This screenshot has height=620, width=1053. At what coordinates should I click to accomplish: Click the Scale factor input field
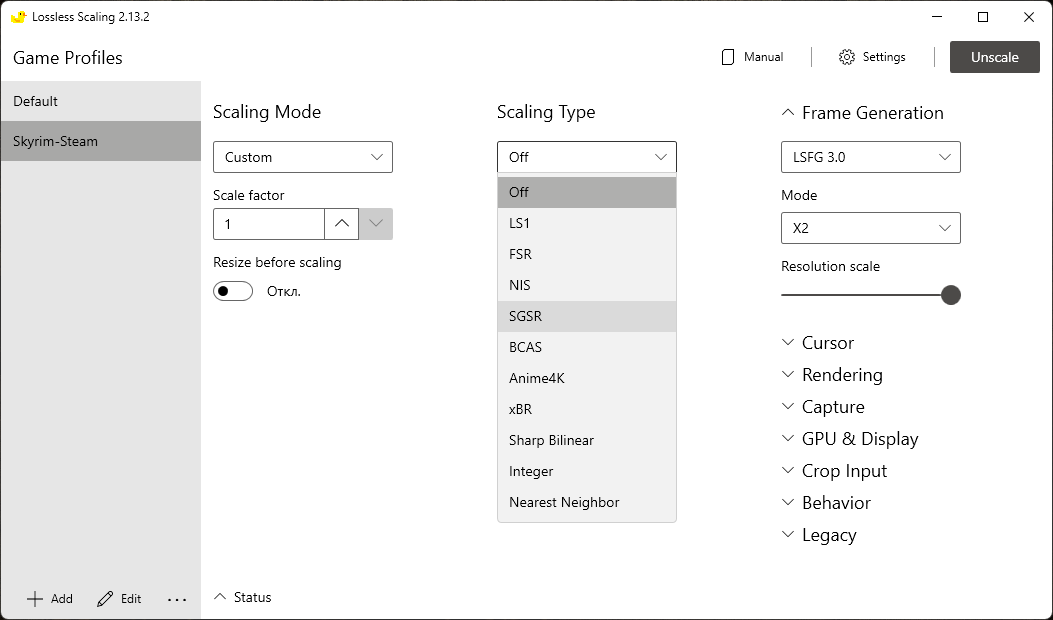coord(268,224)
